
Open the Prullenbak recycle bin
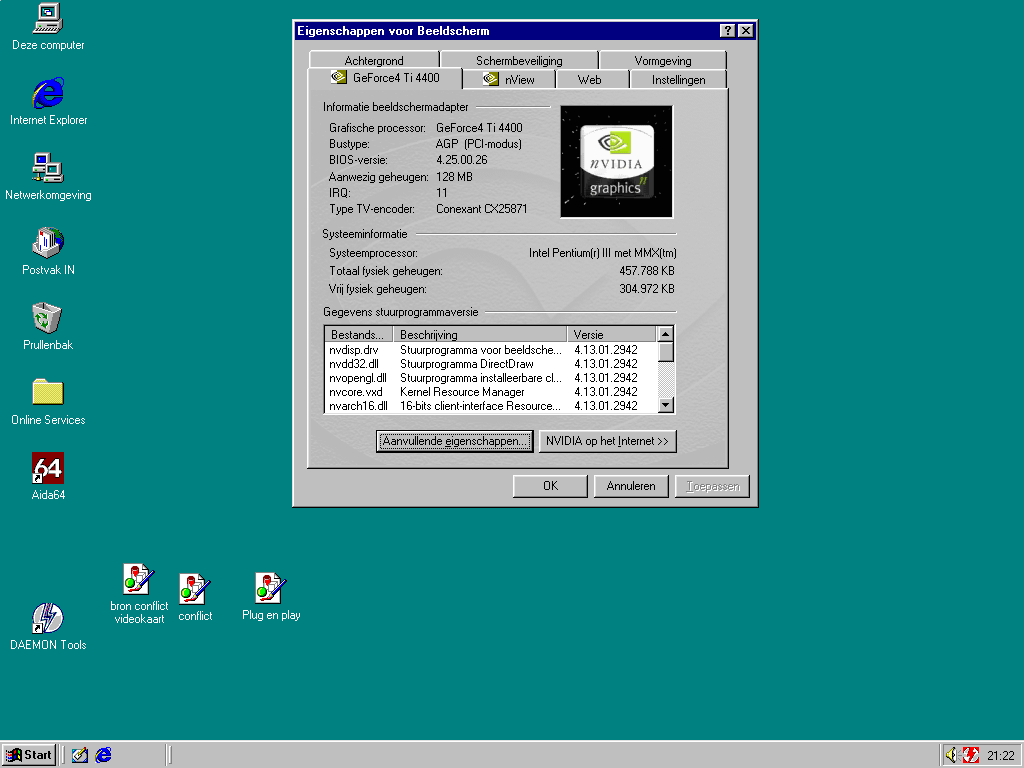click(x=47, y=319)
